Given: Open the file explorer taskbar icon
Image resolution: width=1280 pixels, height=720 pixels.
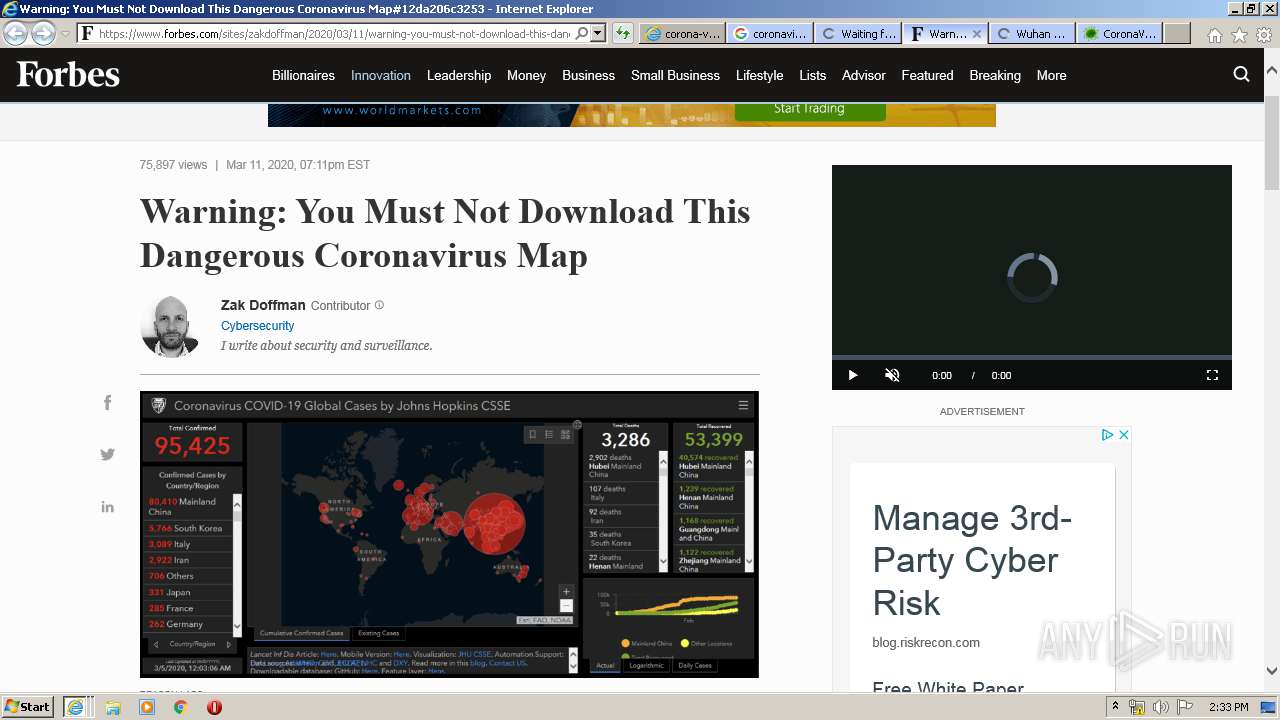Looking at the screenshot, I should point(113,707).
